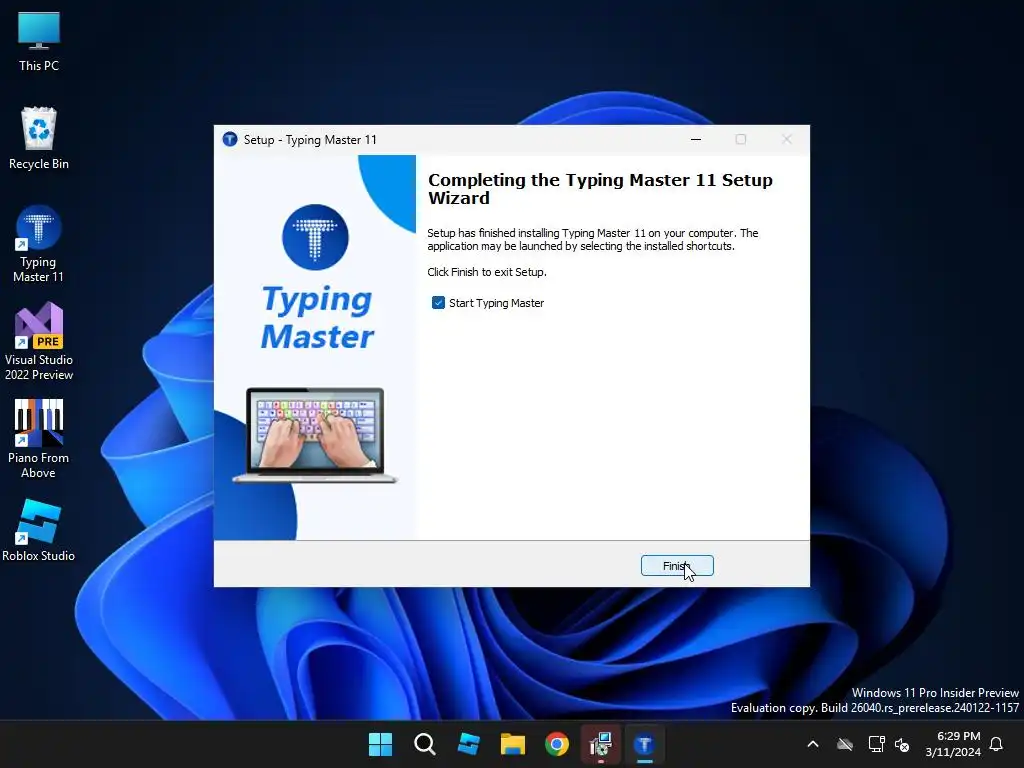Click the muted volume tray icon
Screen dimensions: 1024x768
point(902,744)
